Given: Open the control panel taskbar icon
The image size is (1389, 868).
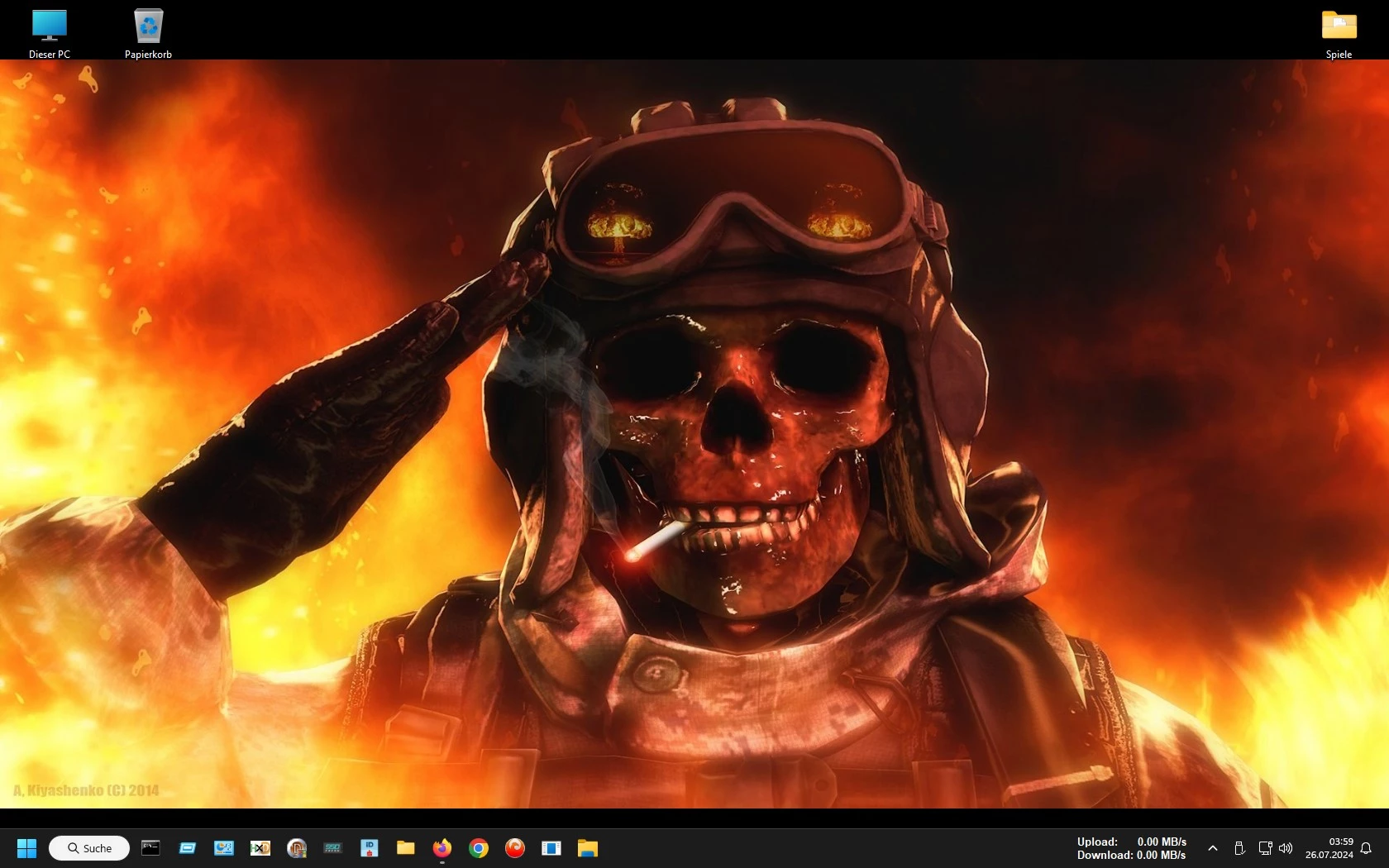Looking at the screenshot, I should pos(224,847).
